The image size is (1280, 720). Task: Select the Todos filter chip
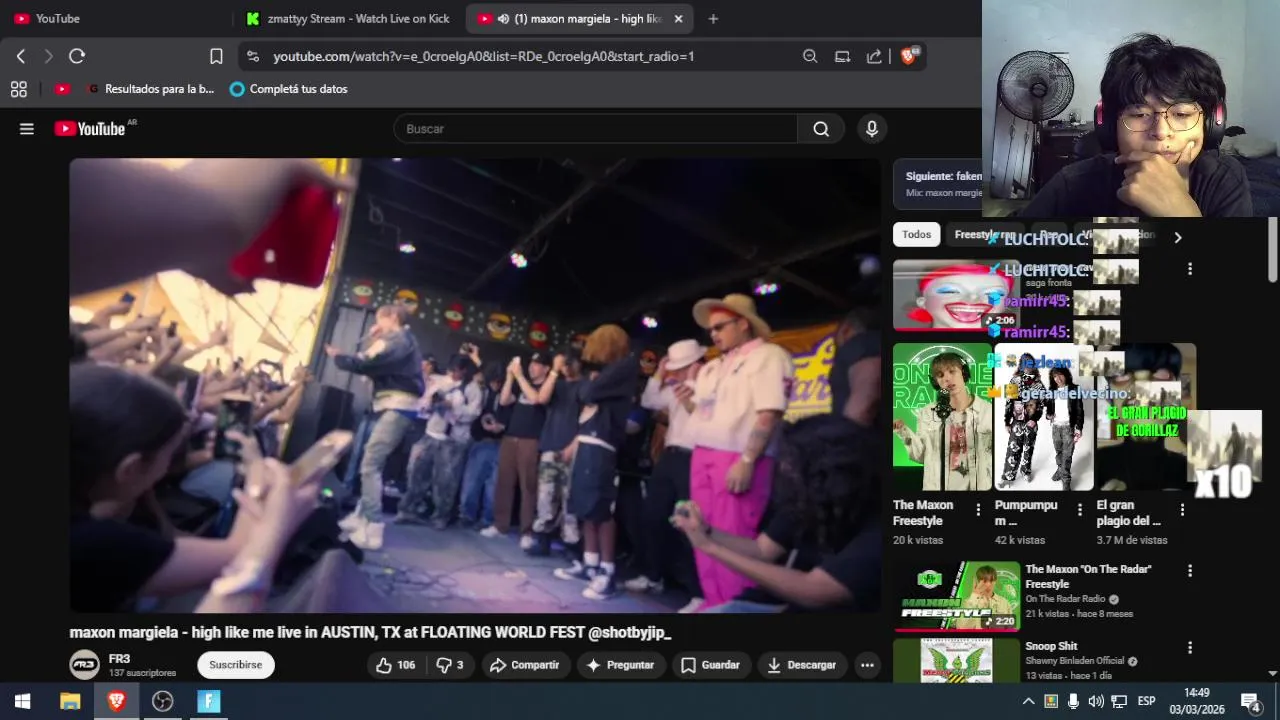[917, 235]
